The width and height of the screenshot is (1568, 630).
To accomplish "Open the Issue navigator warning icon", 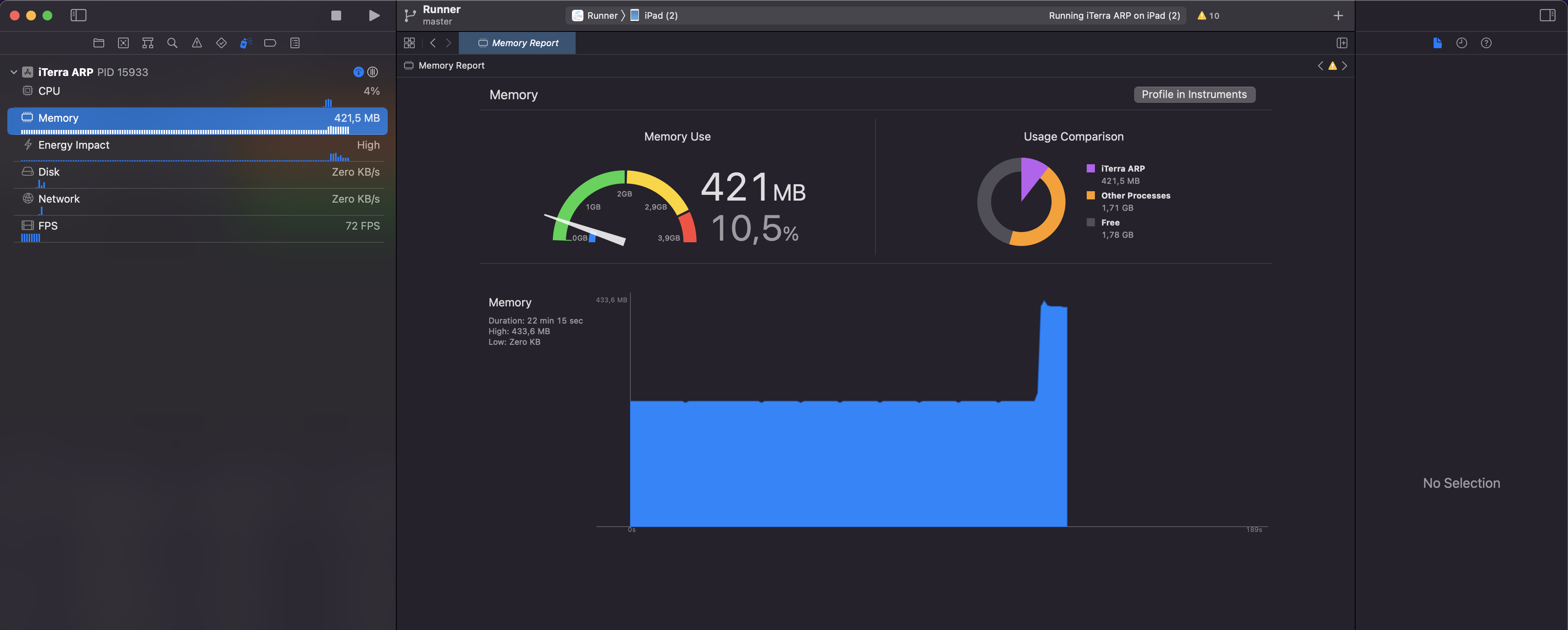I will [x=197, y=42].
